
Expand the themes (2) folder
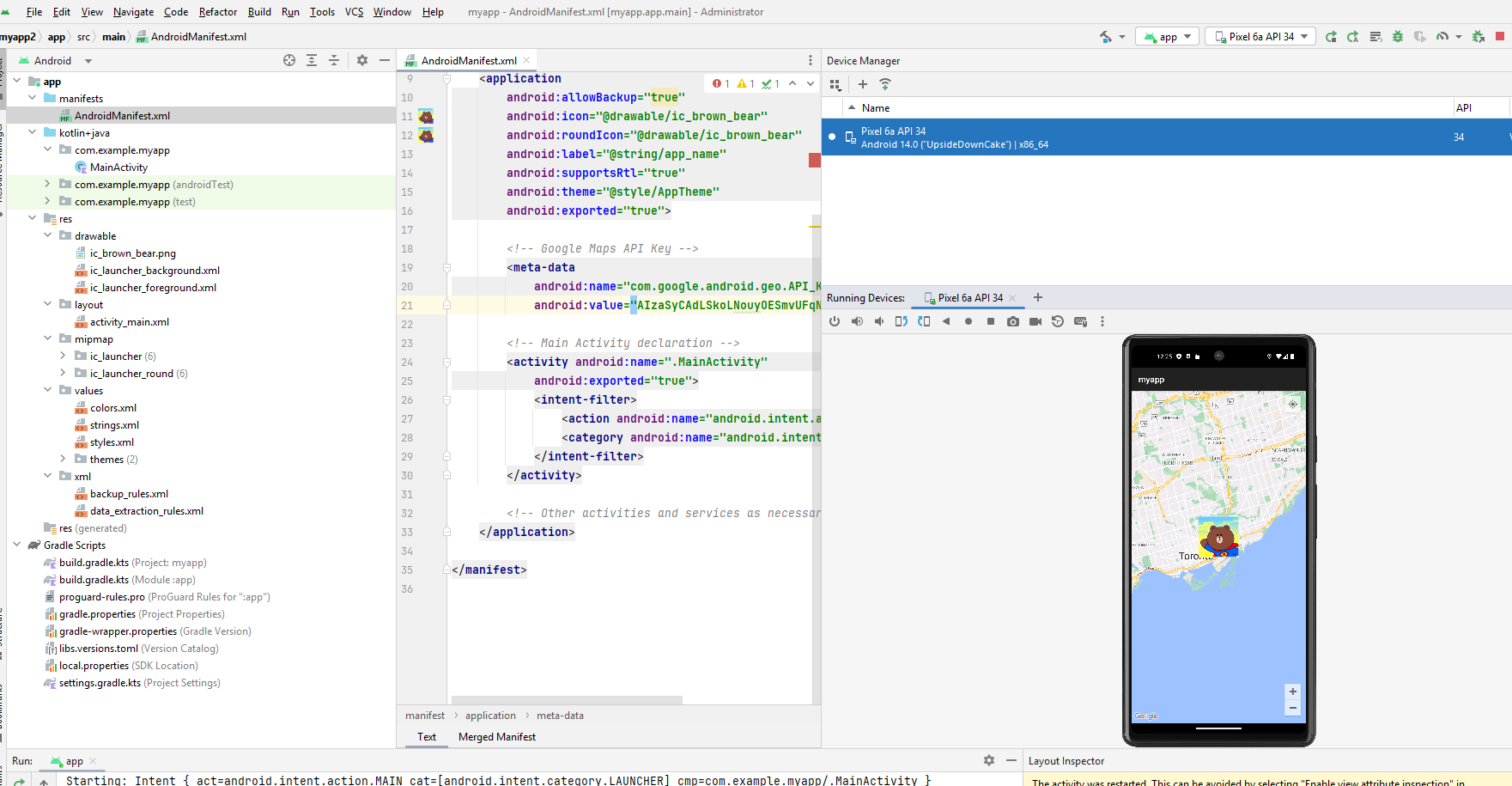63,460
